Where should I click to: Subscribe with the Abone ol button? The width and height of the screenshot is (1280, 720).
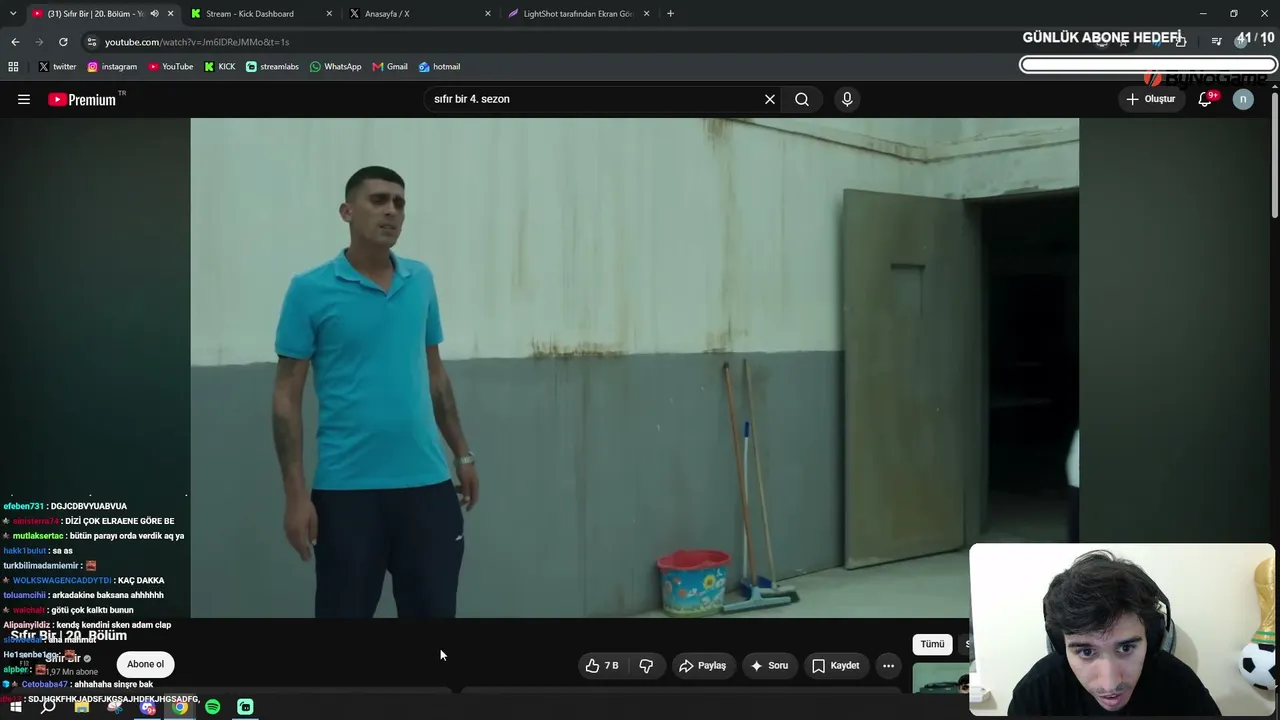[x=145, y=664]
